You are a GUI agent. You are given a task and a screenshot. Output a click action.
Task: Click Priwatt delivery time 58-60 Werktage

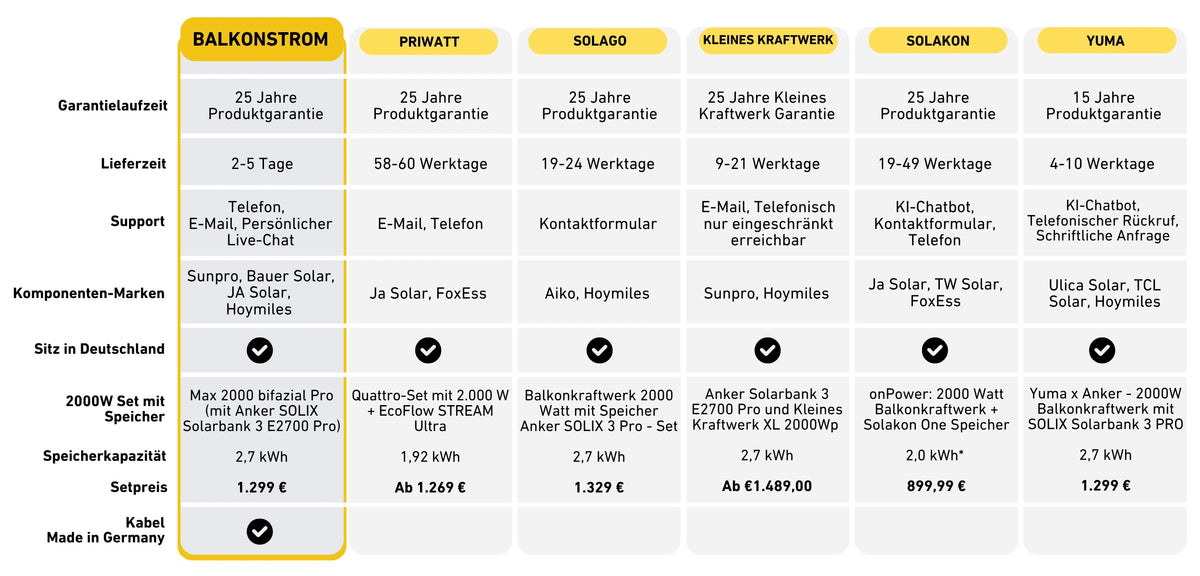430,163
